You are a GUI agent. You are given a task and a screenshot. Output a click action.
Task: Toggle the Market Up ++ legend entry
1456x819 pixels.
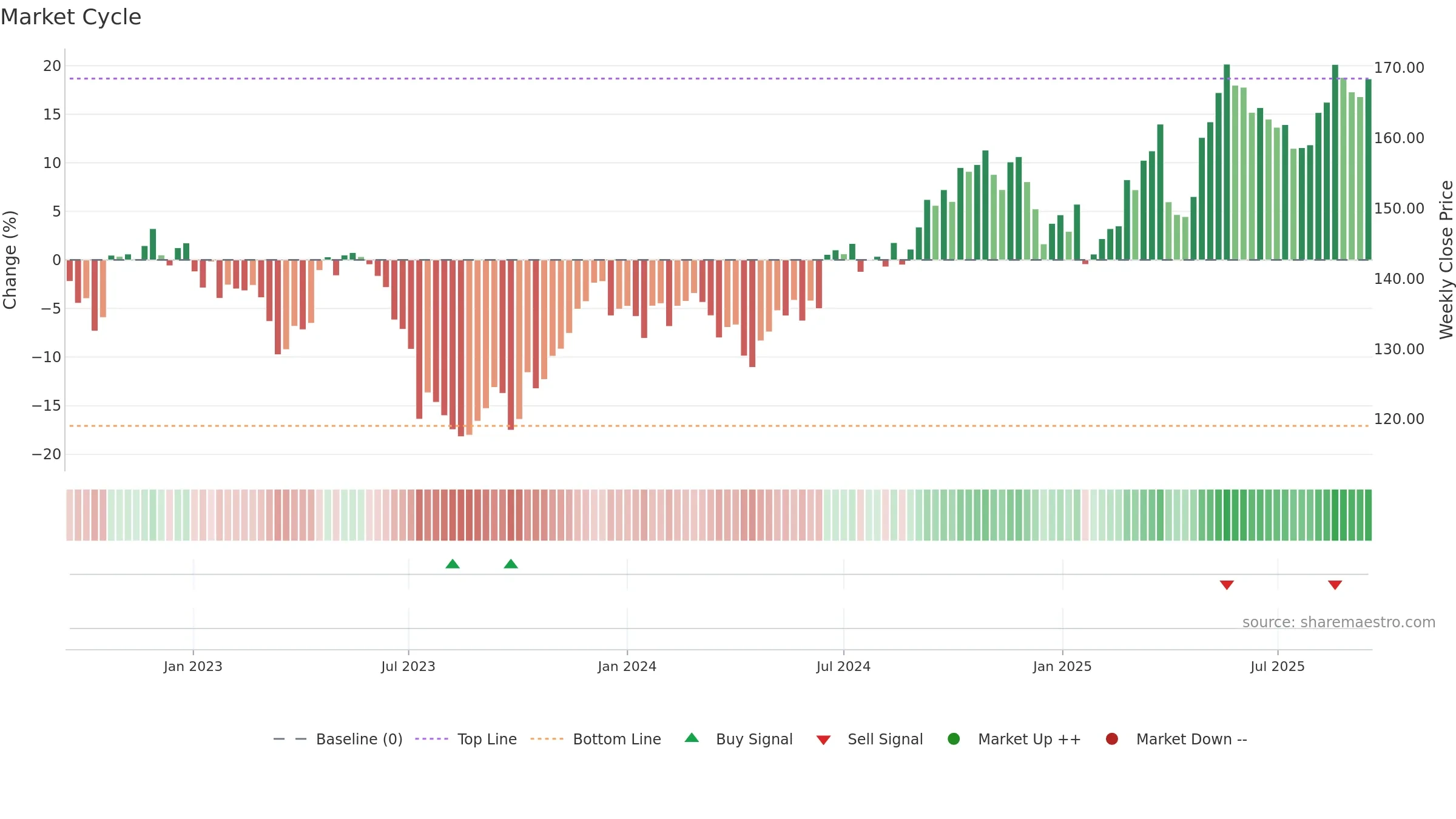[x=1014, y=739]
